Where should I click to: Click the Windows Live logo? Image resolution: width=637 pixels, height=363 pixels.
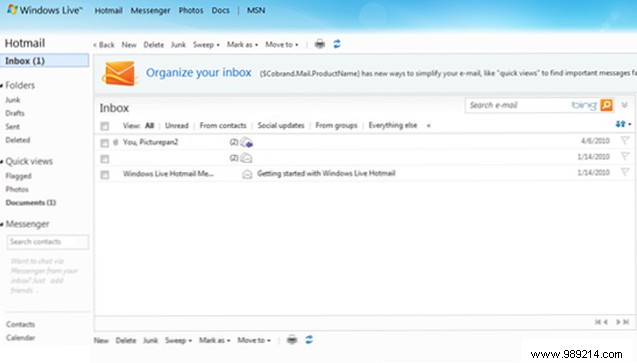pyautogui.click(x=45, y=10)
